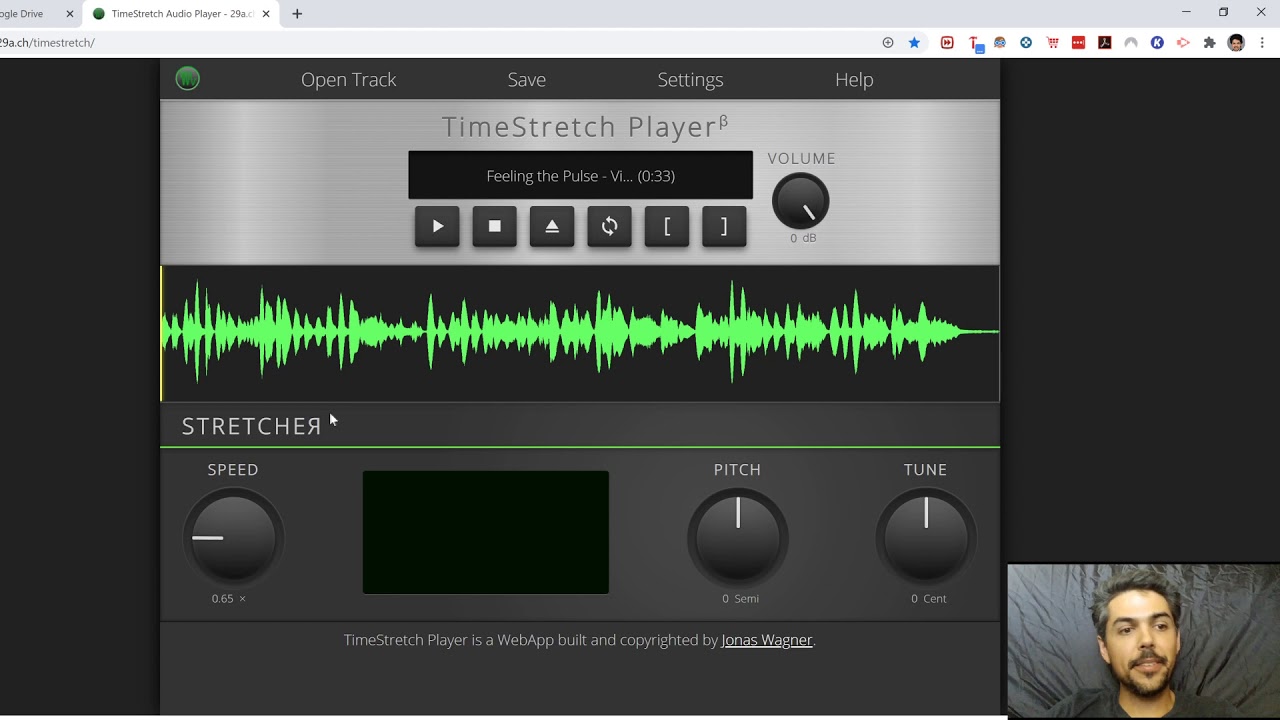This screenshot has width=1280, height=720.
Task: Click the Jonas Wagner link
Action: (x=767, y=640)
